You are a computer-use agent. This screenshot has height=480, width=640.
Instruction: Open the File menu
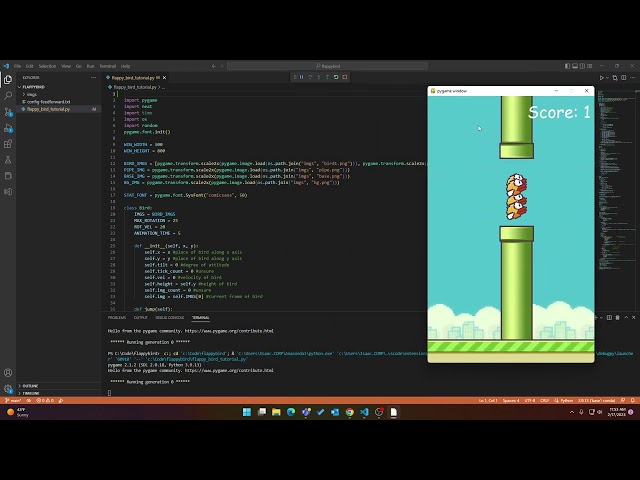click(x=18, y=66)
